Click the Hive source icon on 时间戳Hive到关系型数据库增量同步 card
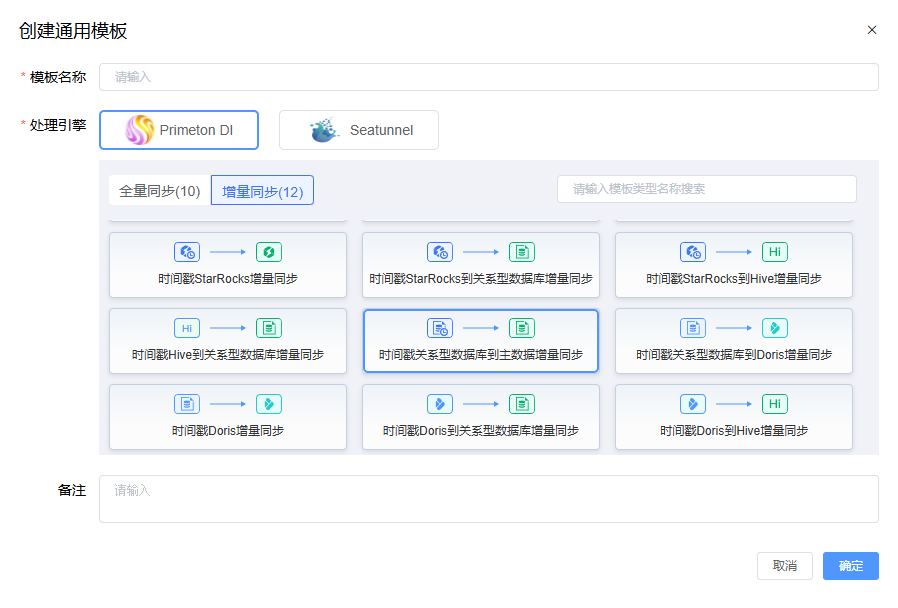The height and width of the screenshot is (608, 898). point(186,327)
